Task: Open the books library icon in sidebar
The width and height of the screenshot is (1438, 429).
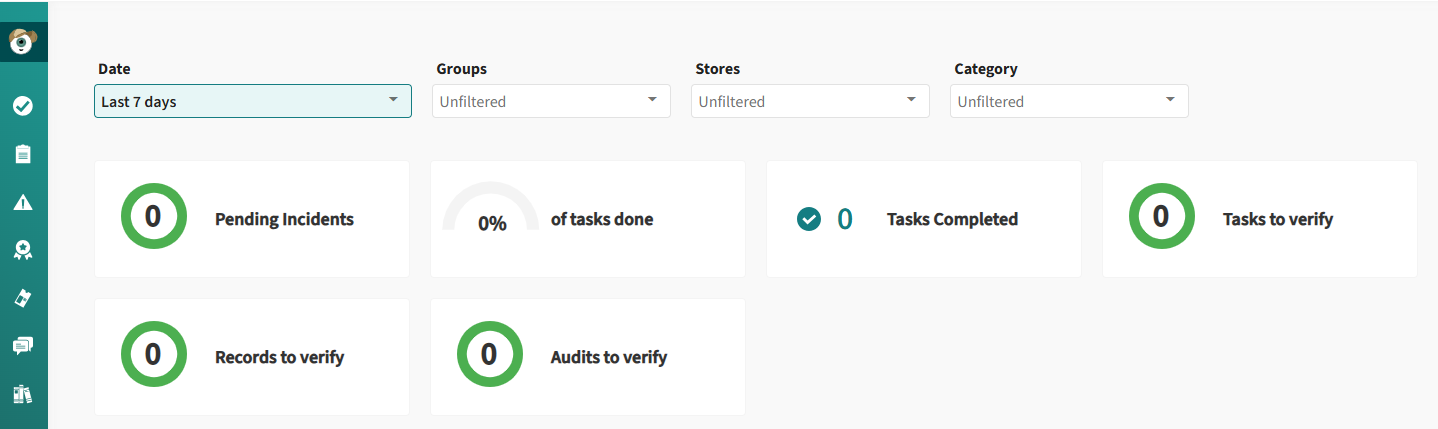Action: point(23,394)
